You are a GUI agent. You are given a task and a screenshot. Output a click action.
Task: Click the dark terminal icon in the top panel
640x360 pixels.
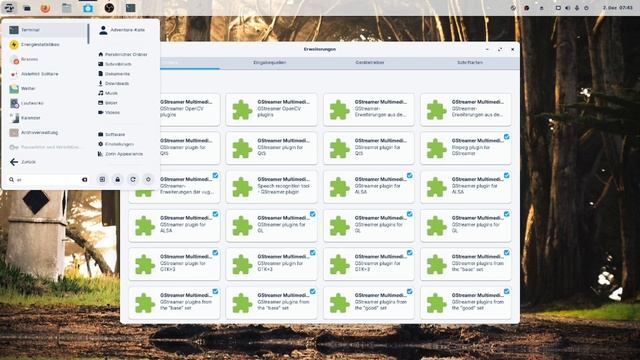pos(130,8)
